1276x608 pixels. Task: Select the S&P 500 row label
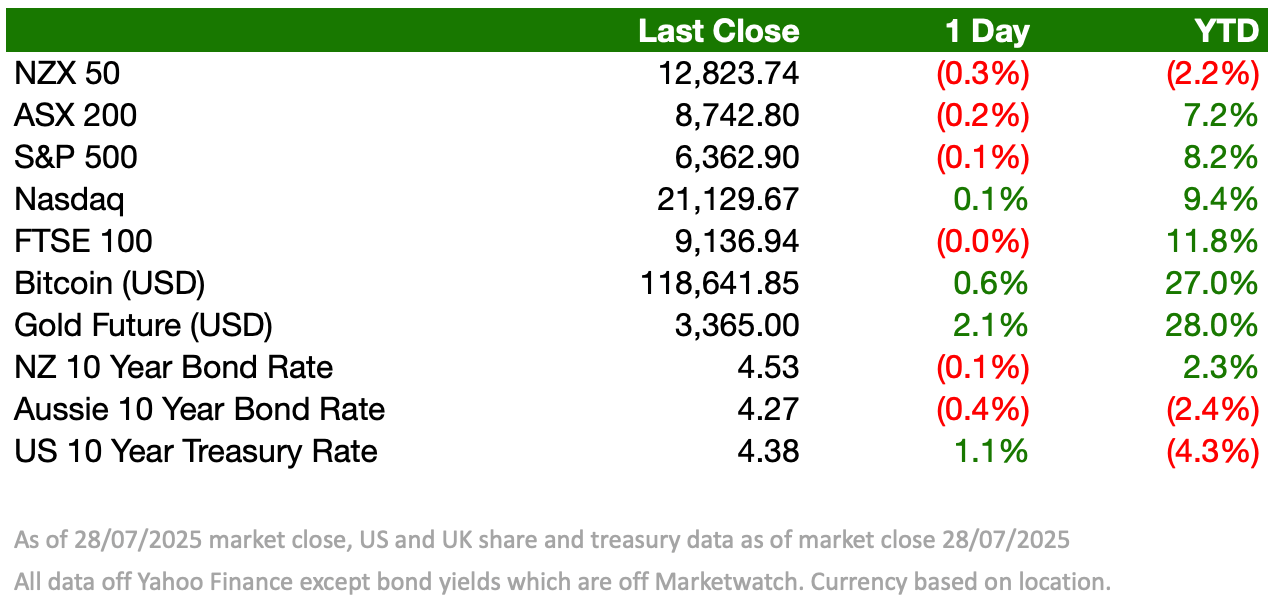76,157
